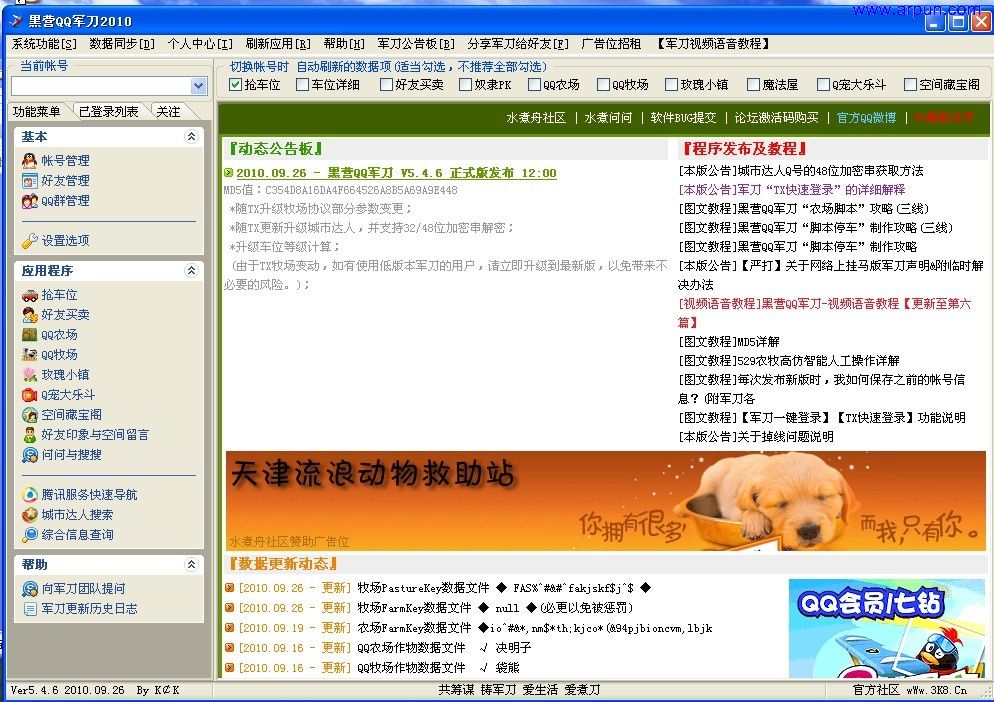Click the QQ会员/七钻 ad image
The image size is (994, 702).
coord(887,628)
